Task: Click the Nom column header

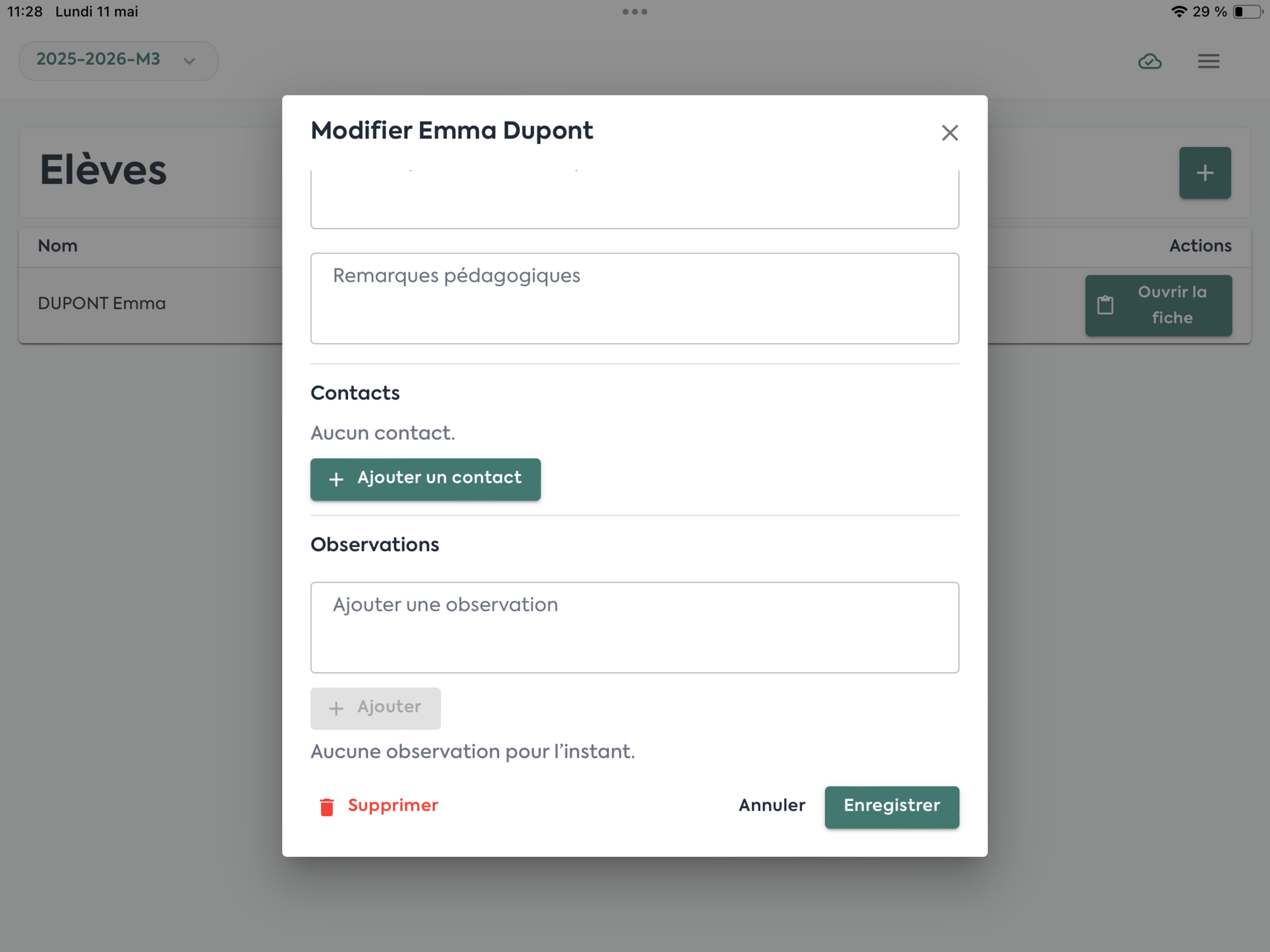Action: point(58,246)
